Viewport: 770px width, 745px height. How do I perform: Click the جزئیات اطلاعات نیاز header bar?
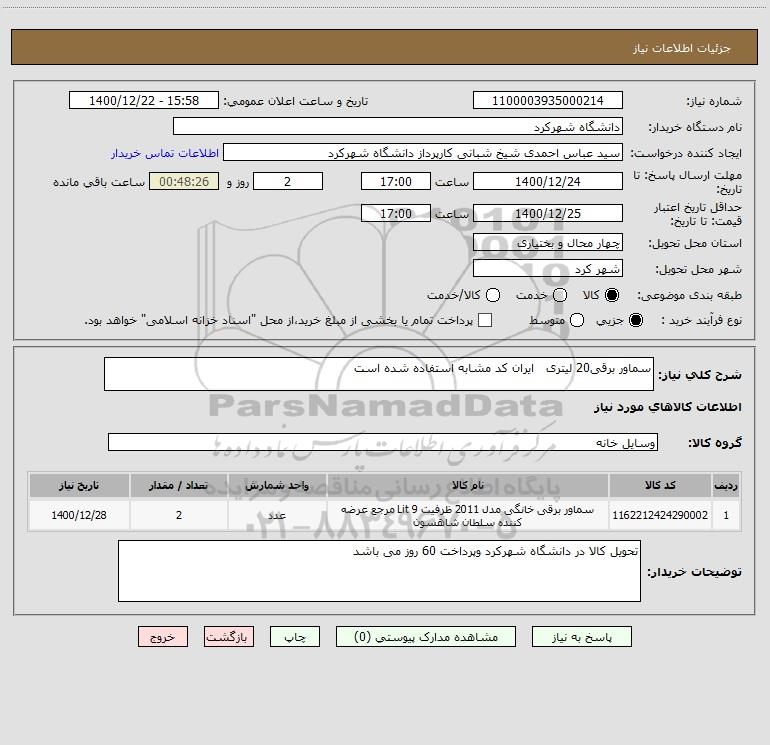tap(385, 47)
